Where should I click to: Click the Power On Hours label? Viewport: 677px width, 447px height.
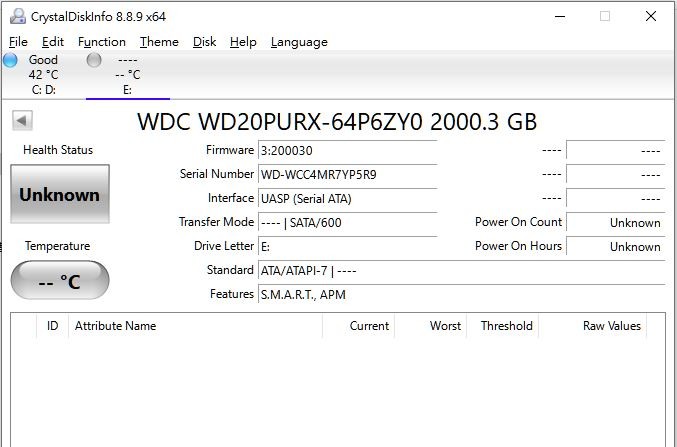pos(518,246)
